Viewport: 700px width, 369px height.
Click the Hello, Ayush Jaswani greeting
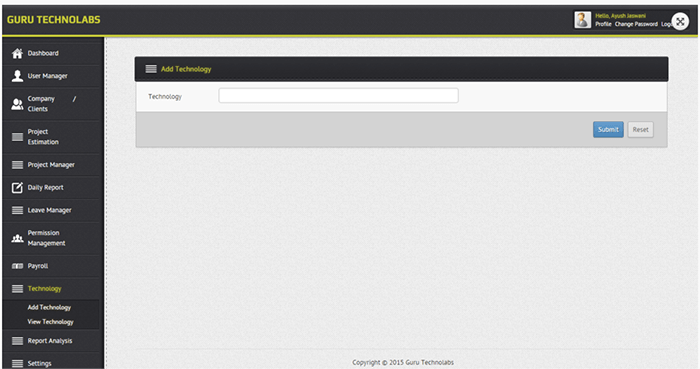(620, 16)
